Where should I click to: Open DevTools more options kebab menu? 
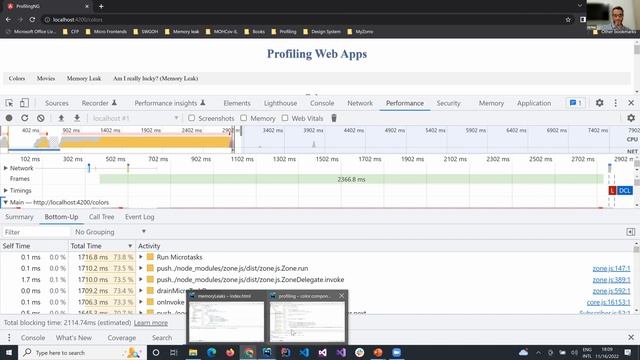pos(616,103)
